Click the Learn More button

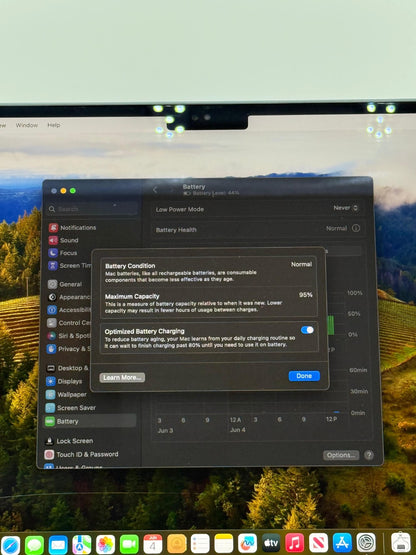click(122, 377)
